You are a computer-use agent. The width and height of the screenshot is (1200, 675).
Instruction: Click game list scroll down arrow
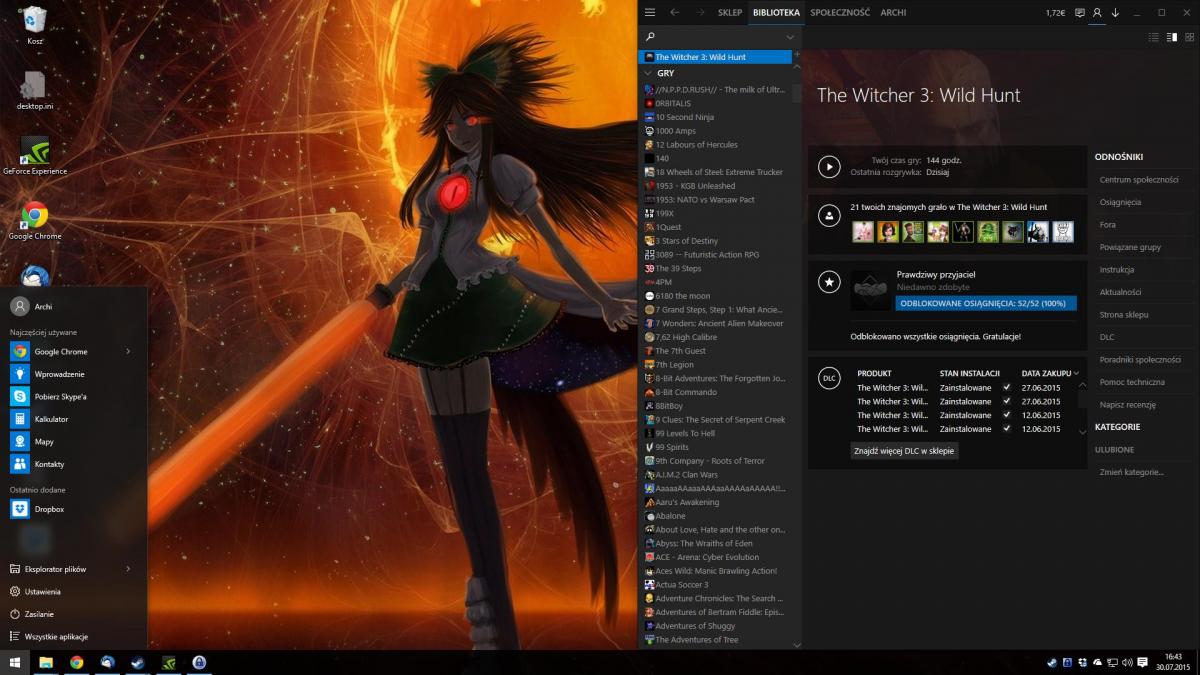click(x=797, y=645)
